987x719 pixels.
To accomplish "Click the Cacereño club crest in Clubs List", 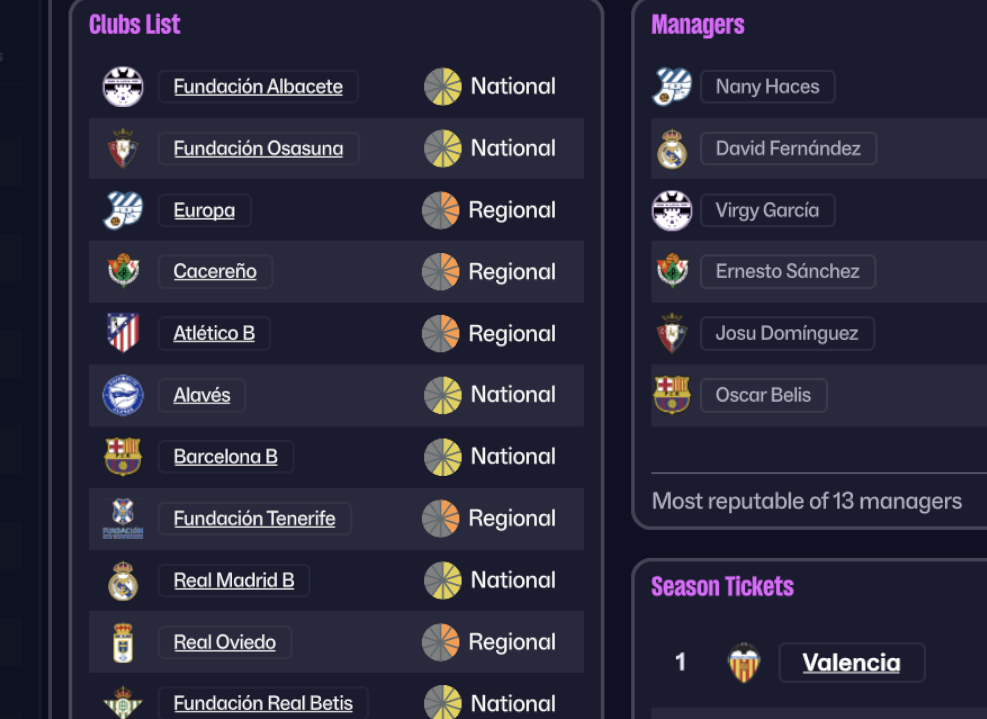I will tap(123, 271).
